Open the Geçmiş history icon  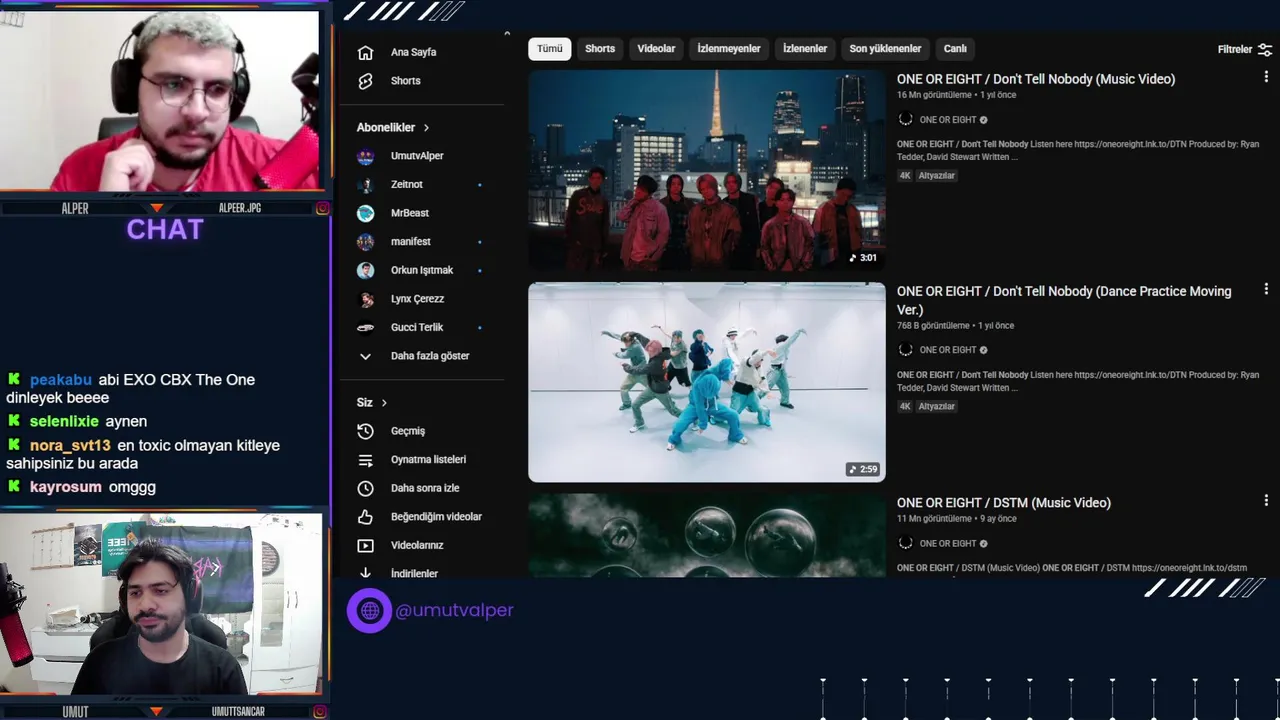pyautogui.click(x=365, y=431)
